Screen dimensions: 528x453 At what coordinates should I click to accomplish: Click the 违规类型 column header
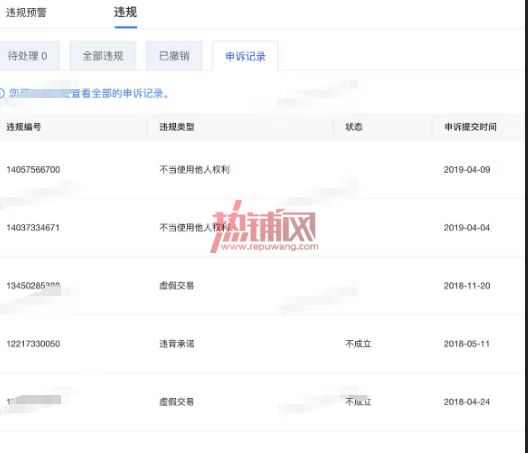pos(177,127)
